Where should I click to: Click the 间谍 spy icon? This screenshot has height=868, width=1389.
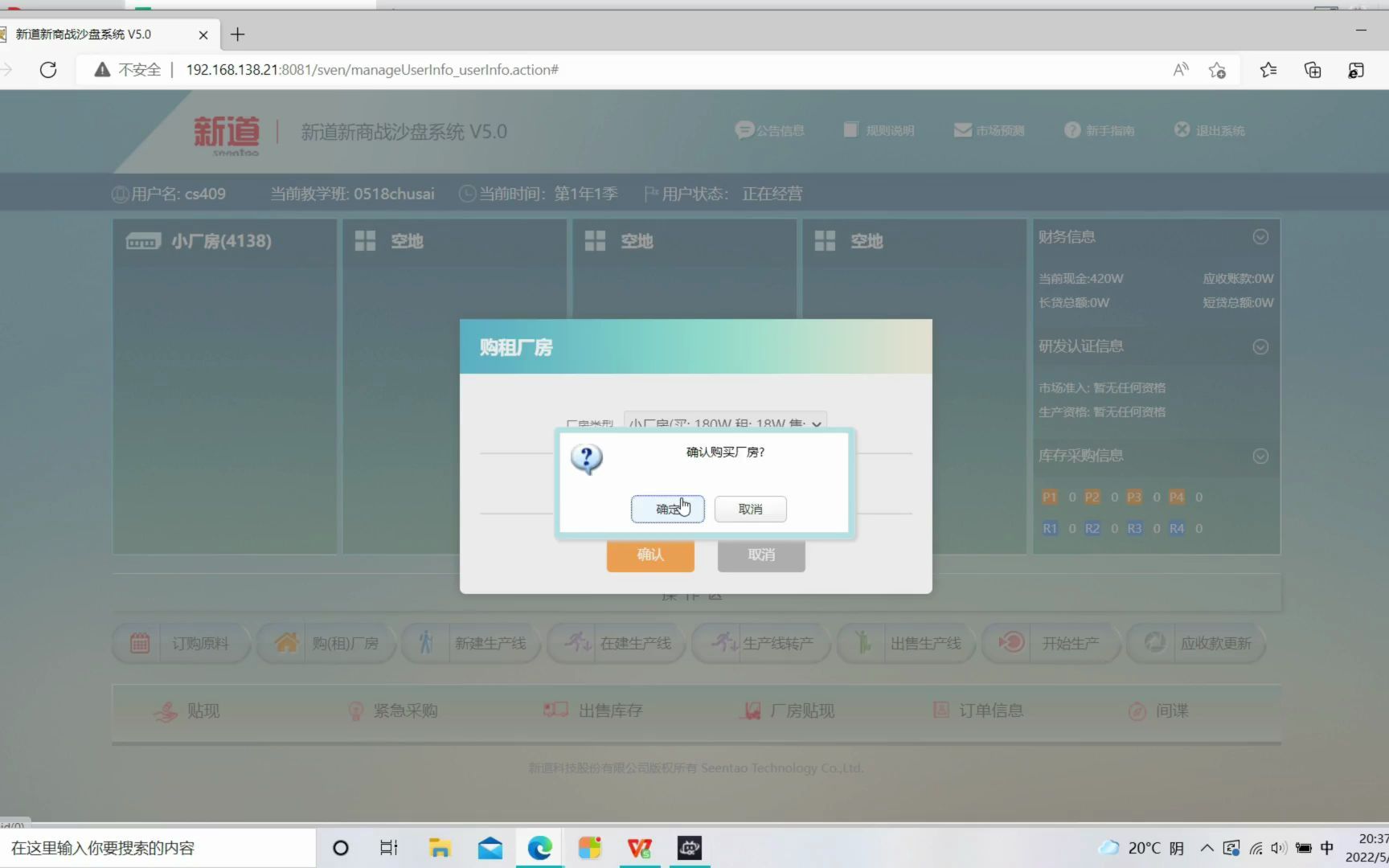point(1137,711)
